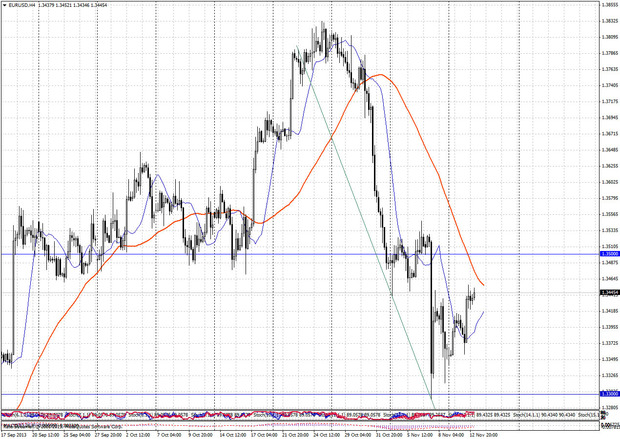Click the 1.36025 price axis label
The width and height of the screenshot is (620, 439).
point(610,182)
